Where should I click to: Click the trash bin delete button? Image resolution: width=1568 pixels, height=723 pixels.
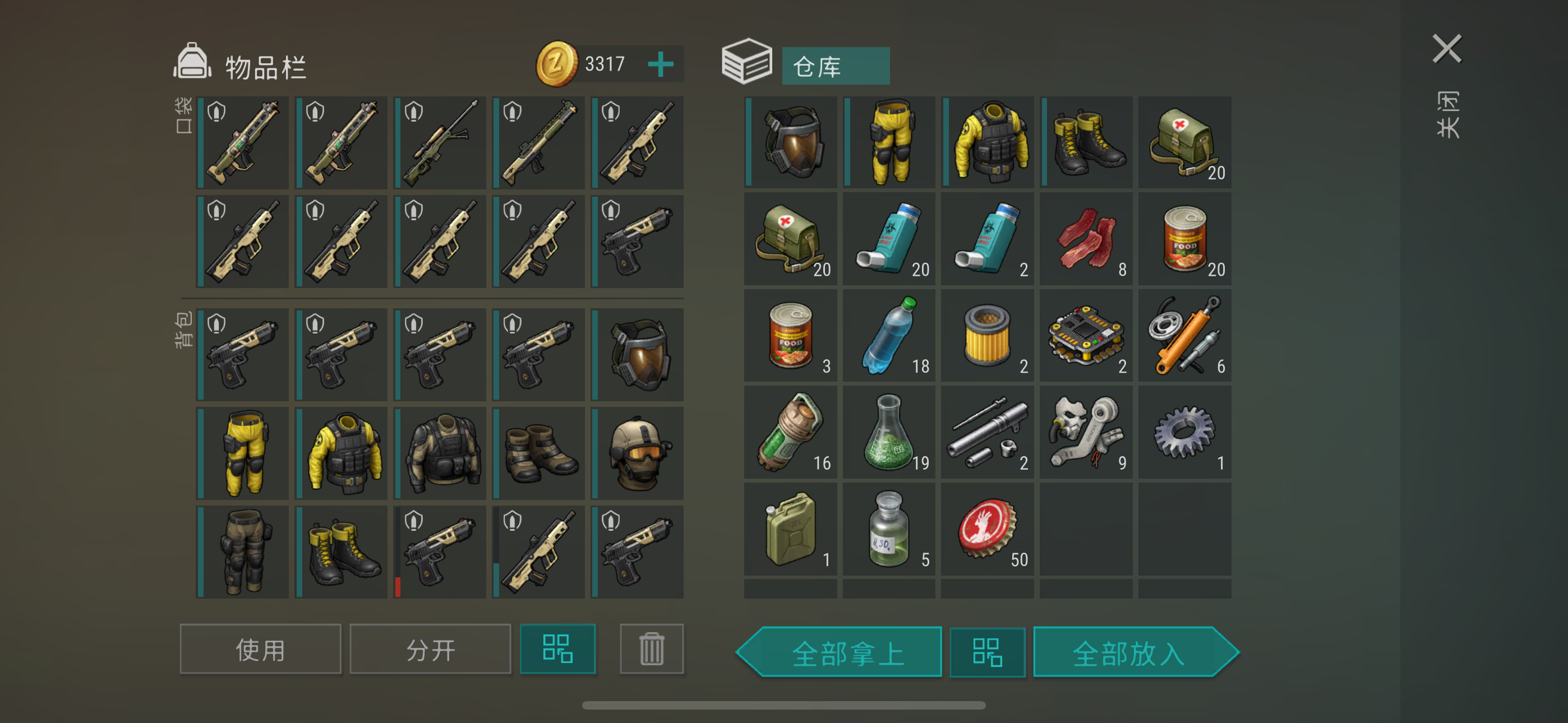click(x=651, y=649)
